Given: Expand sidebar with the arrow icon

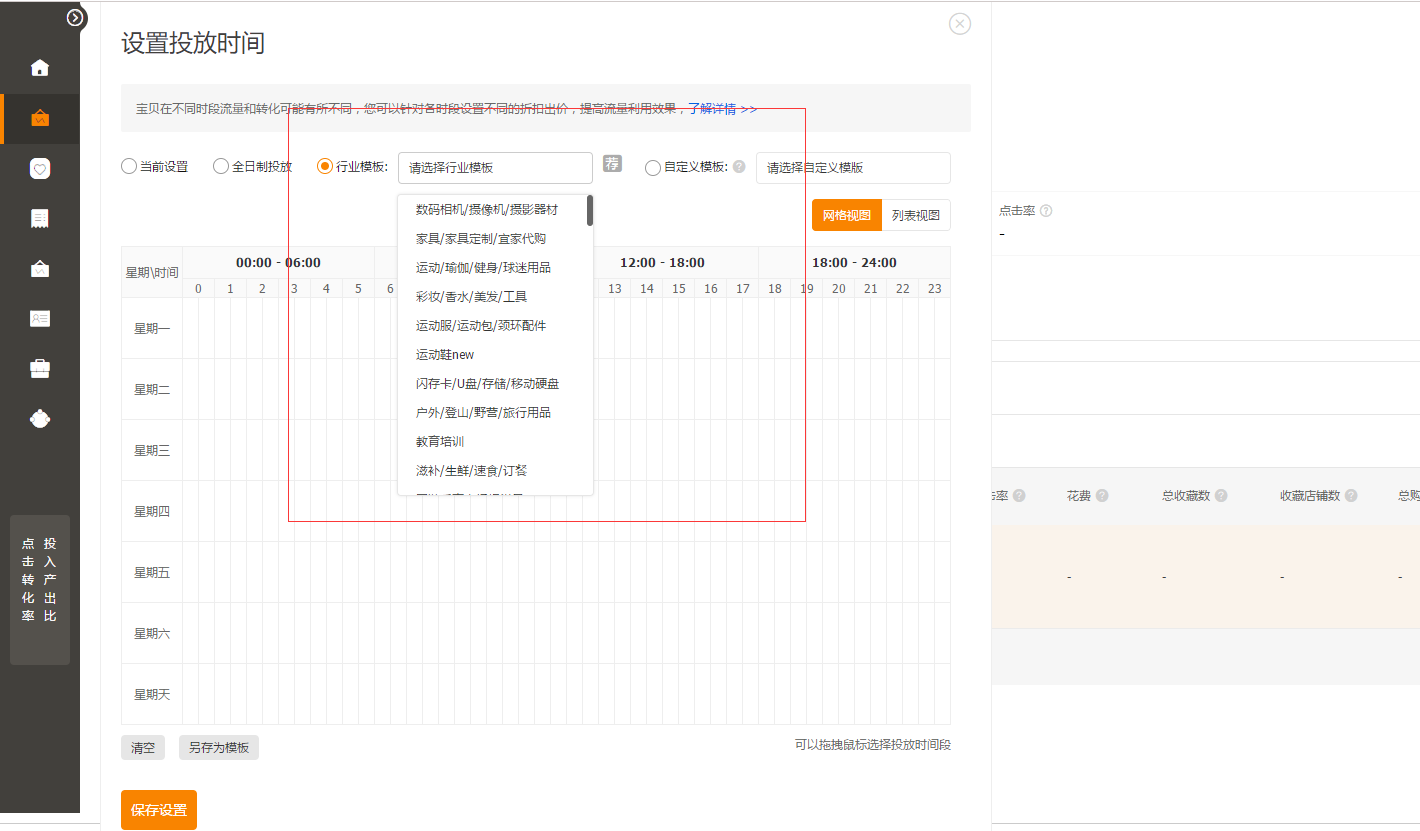Looking at the screenshot, I should (x=75, y=17).
